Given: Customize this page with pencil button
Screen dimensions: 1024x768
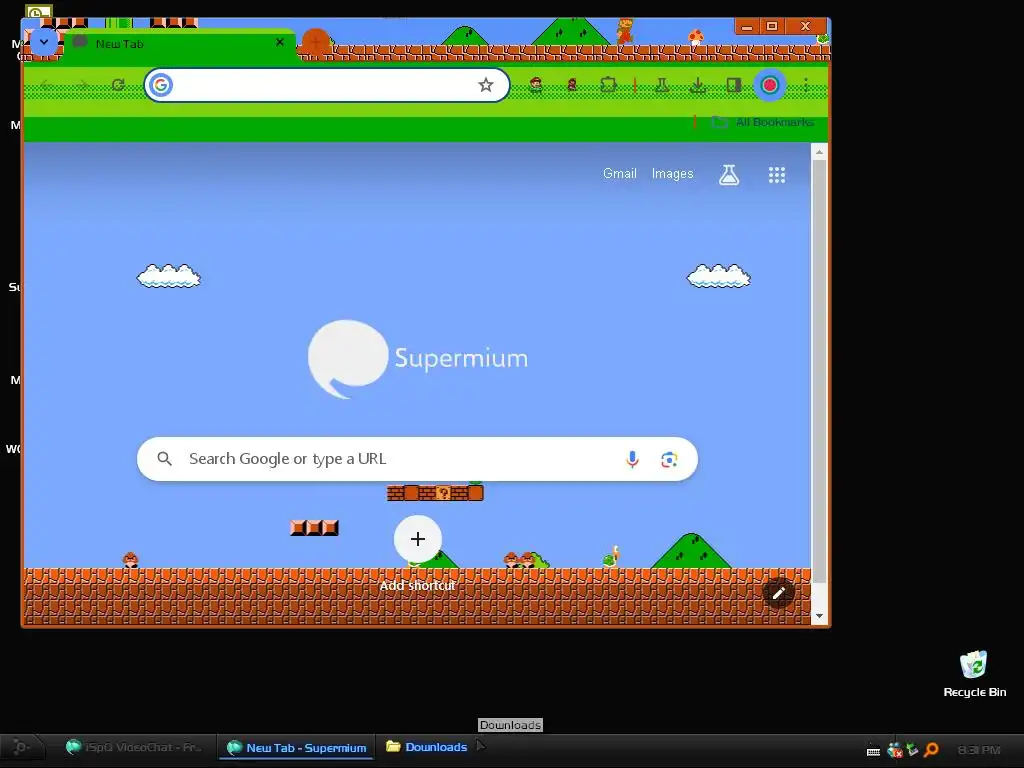Looking at the screenshot, I should pos(778,593).
